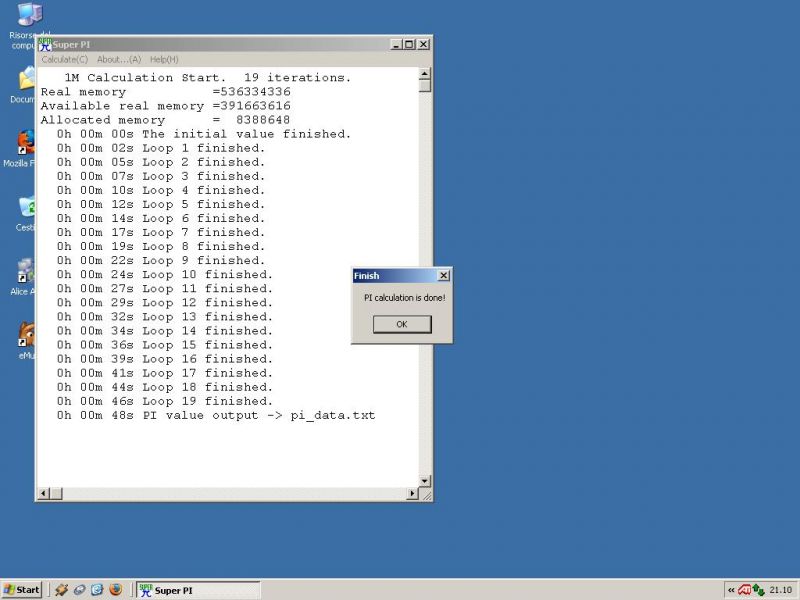
Task: Click the network activity tray icon
Action: 759,590
